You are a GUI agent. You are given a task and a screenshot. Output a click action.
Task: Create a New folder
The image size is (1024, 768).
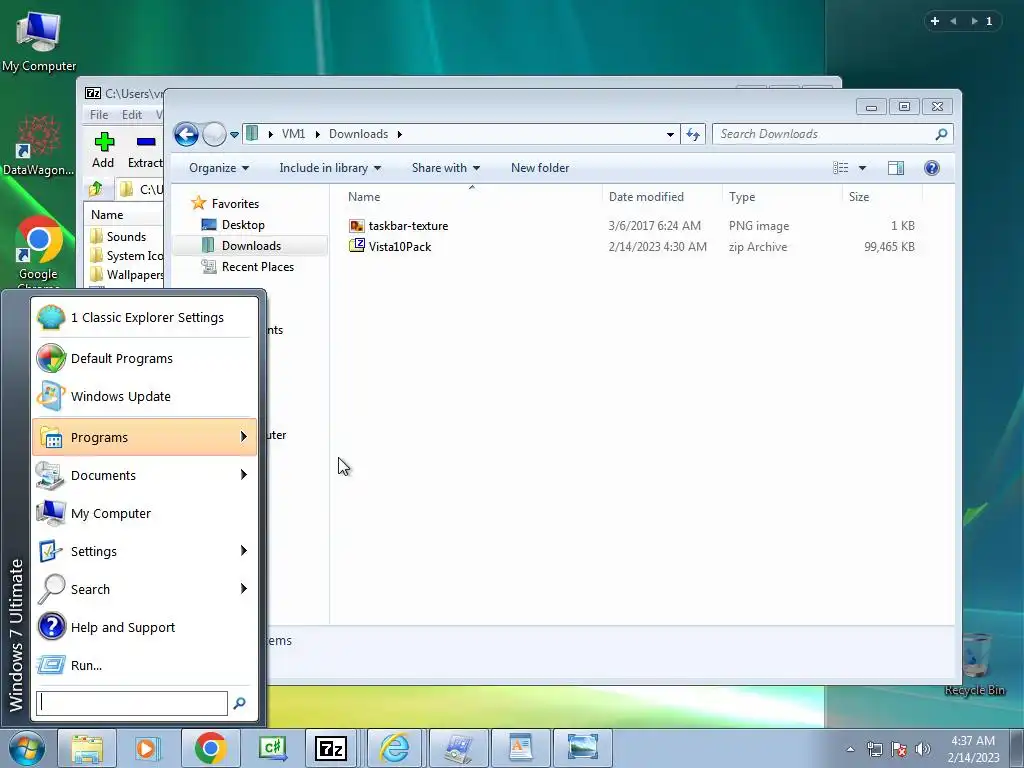point(540,168)
